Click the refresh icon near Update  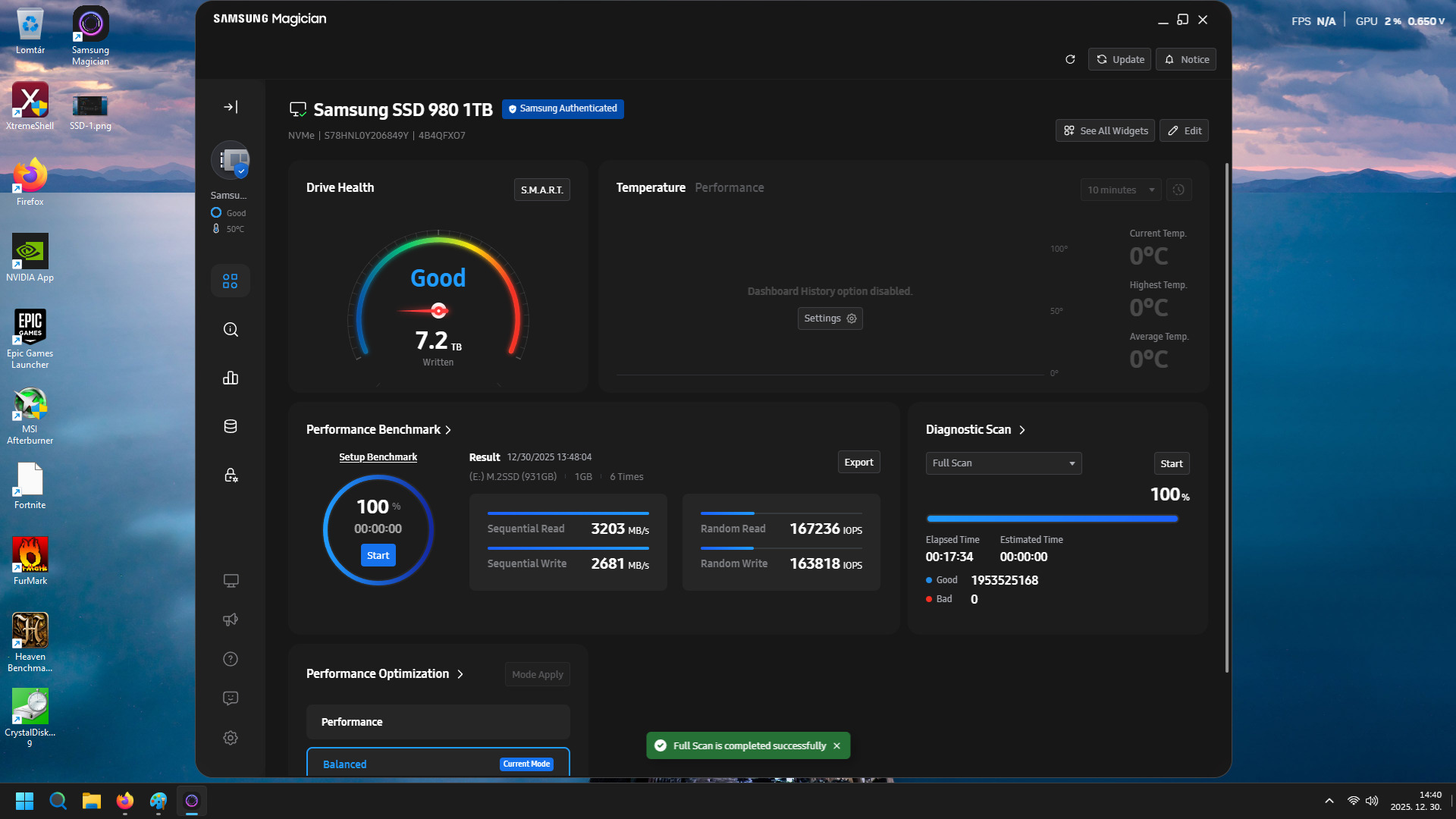[1070, 59]
